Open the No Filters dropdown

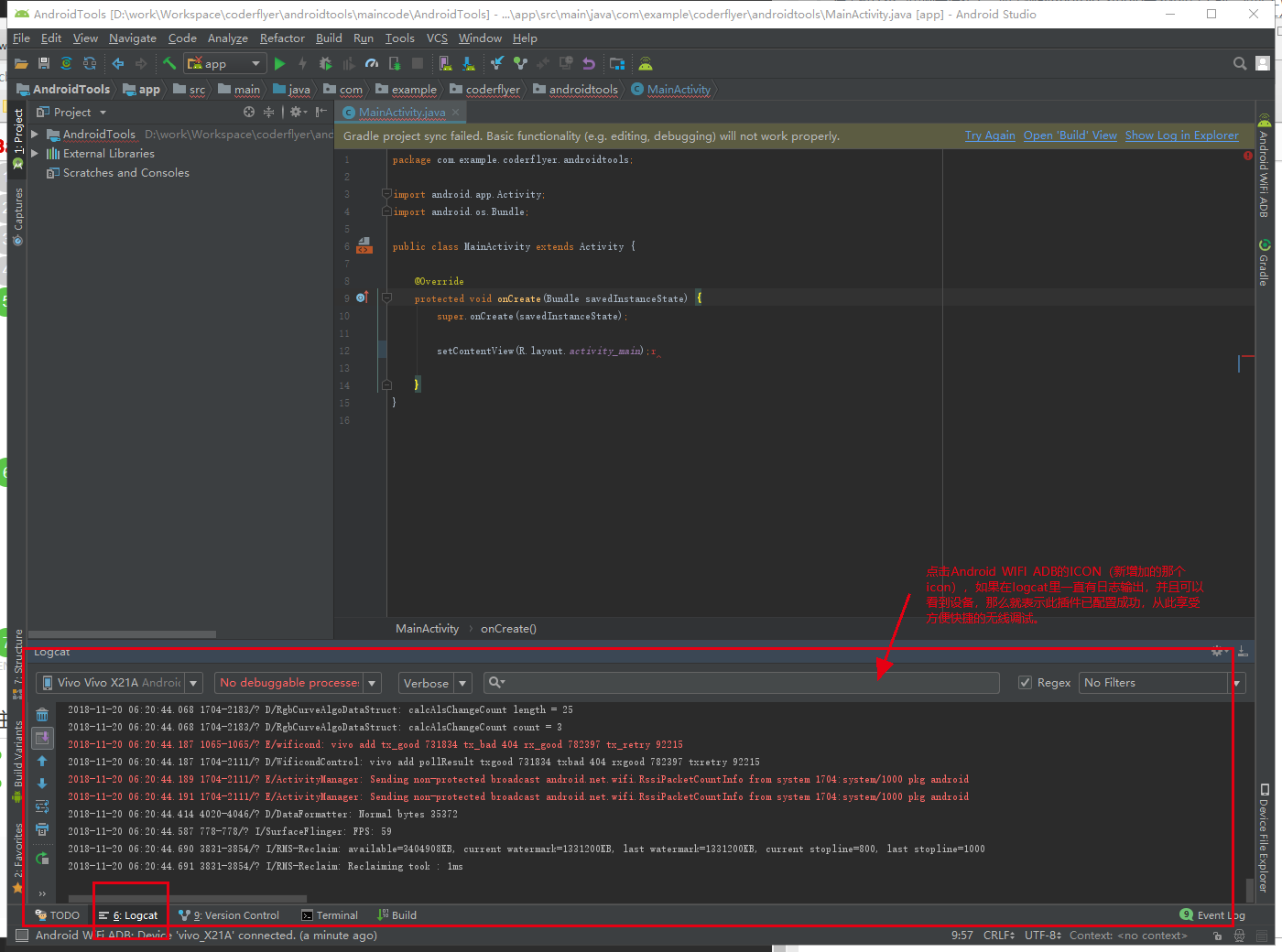[1161, 683]
